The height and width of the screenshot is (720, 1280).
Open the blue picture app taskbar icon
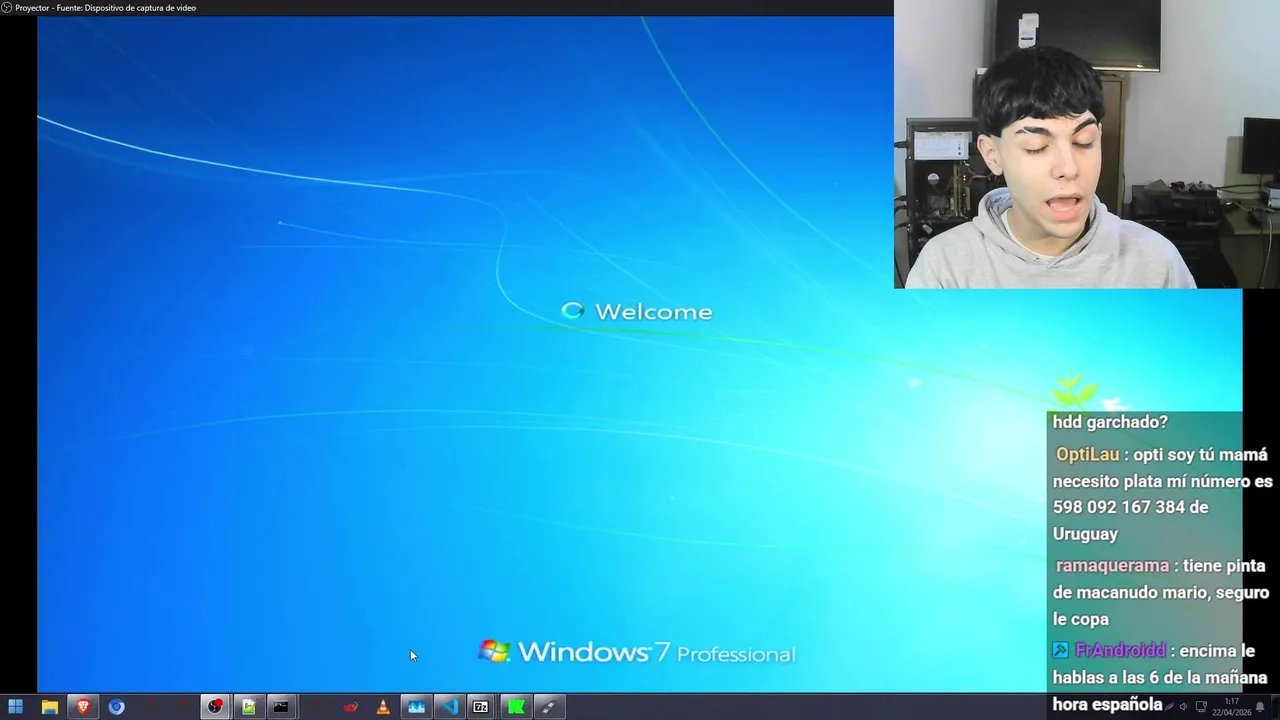point(416,707)
